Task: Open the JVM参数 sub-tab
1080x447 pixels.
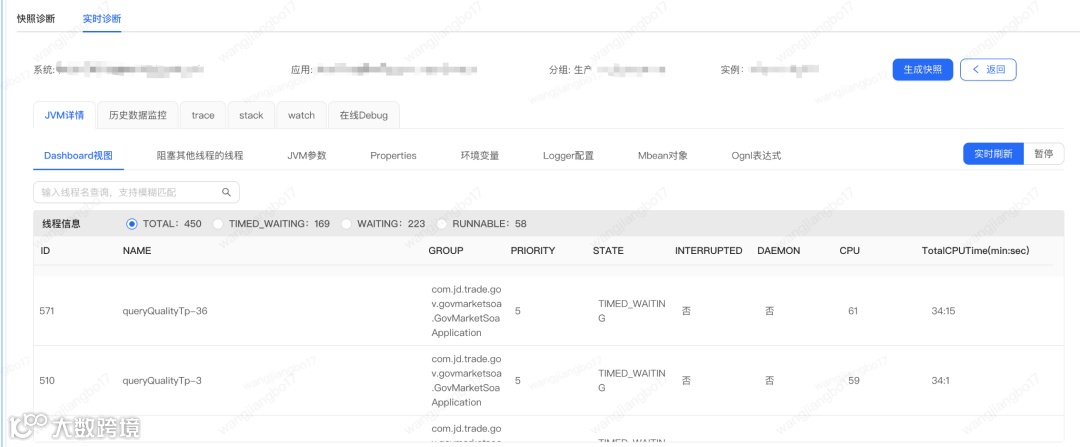Action: tap(307, 156)
